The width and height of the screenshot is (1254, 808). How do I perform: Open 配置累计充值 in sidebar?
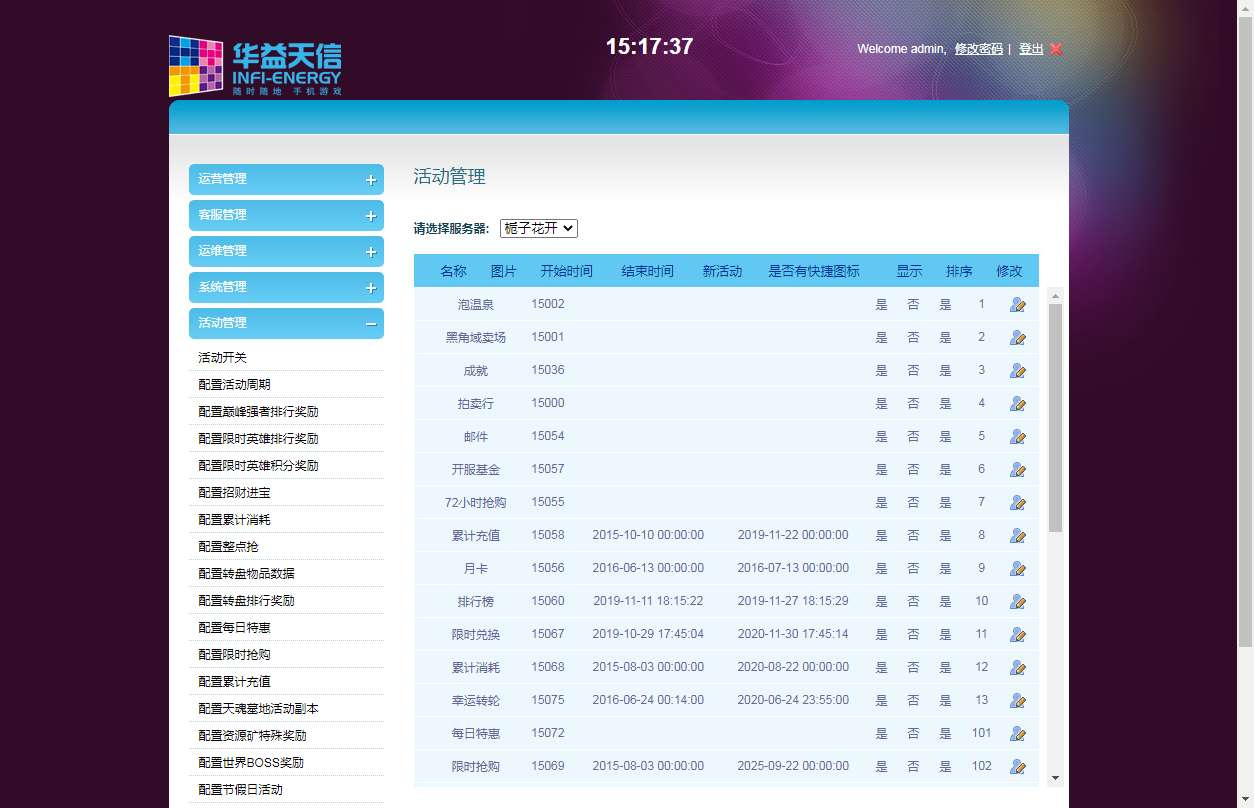tap(234, 681)
